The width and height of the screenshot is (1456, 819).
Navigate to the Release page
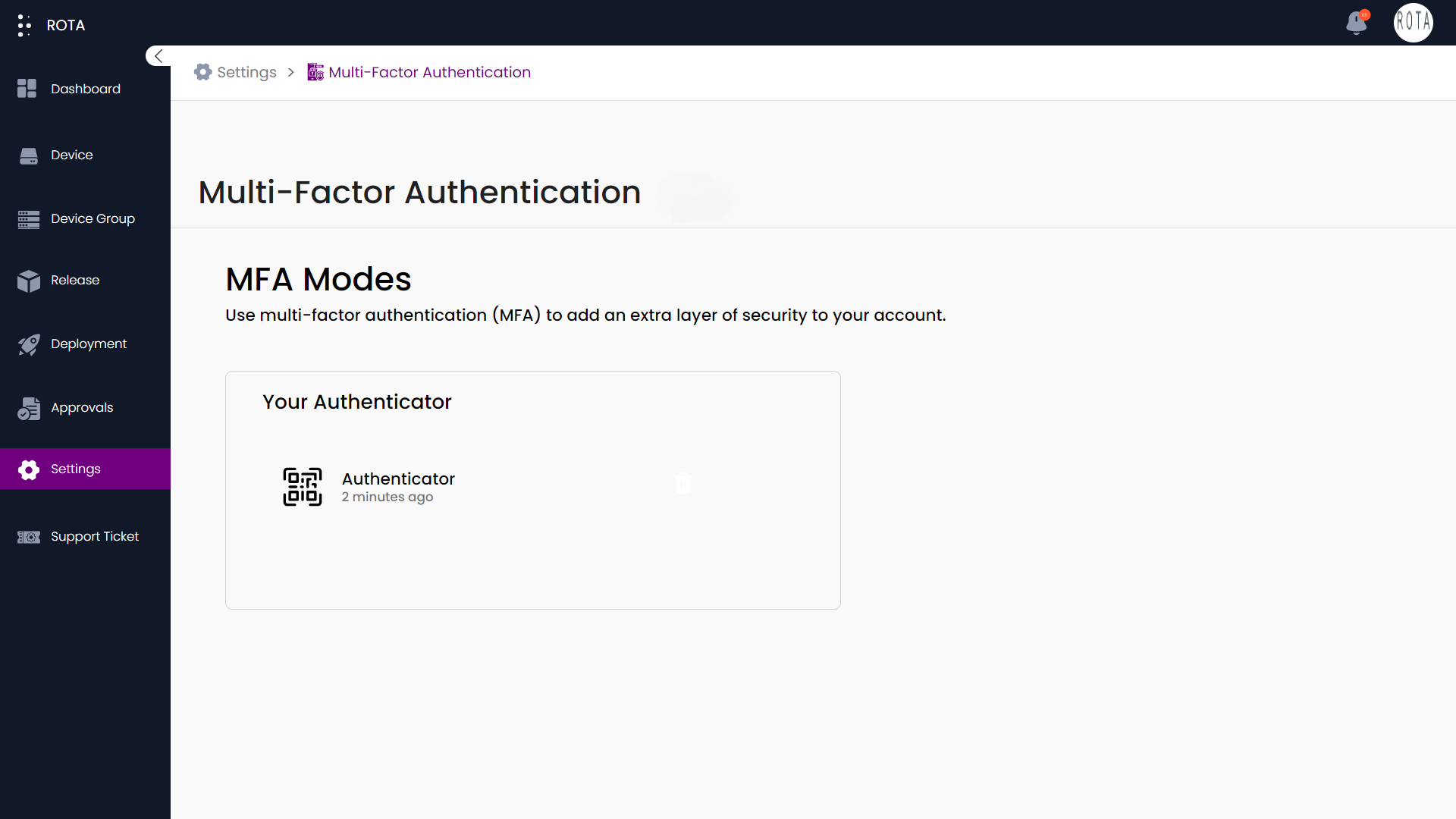coord(74,280)
